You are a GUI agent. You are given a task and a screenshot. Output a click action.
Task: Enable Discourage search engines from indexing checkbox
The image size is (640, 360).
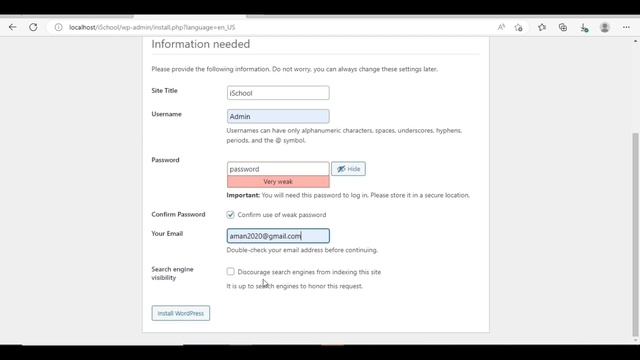pyautogui.click(x=231, y=271)
